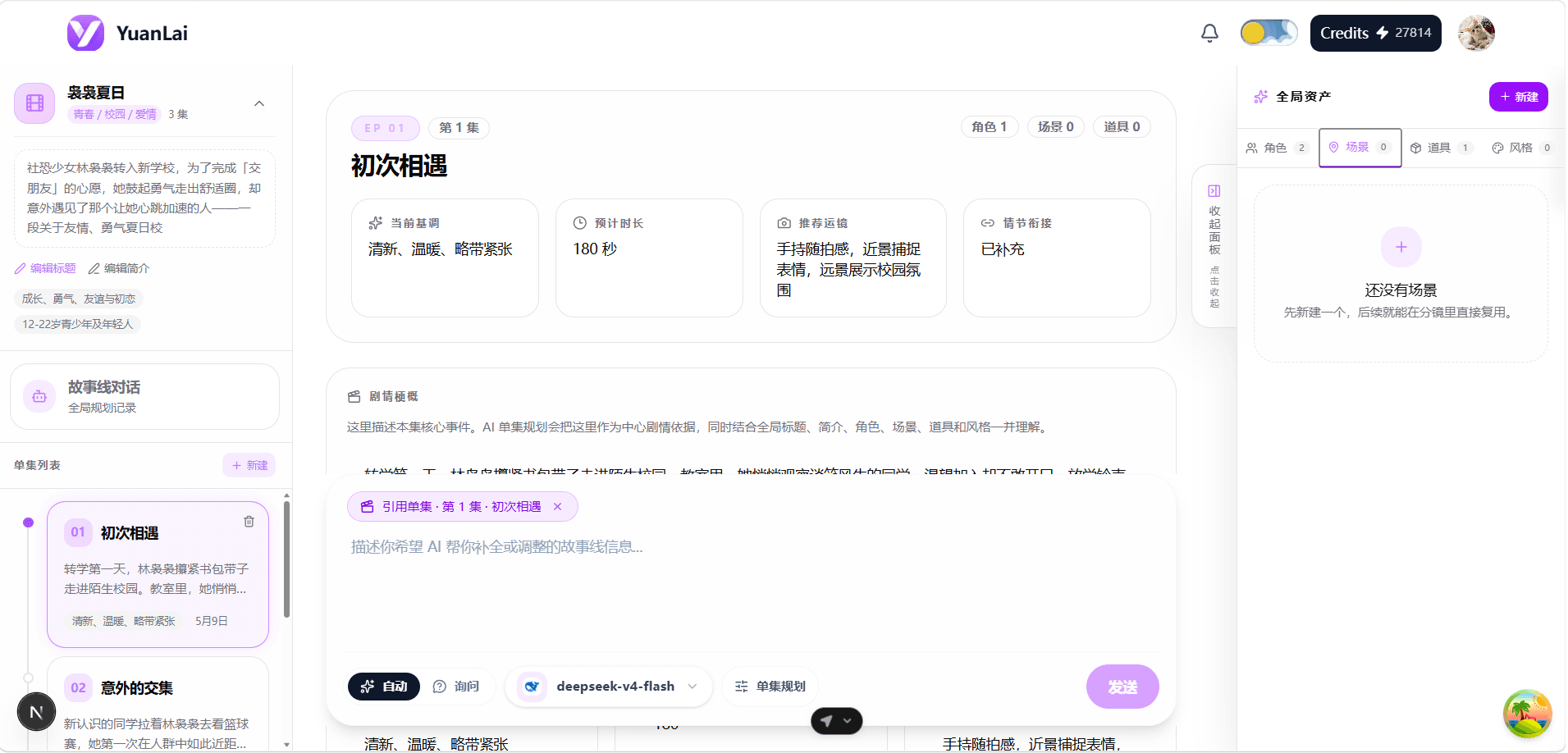Click the deepseek model logo icon

pyautogui.click(x=532, y=687)
